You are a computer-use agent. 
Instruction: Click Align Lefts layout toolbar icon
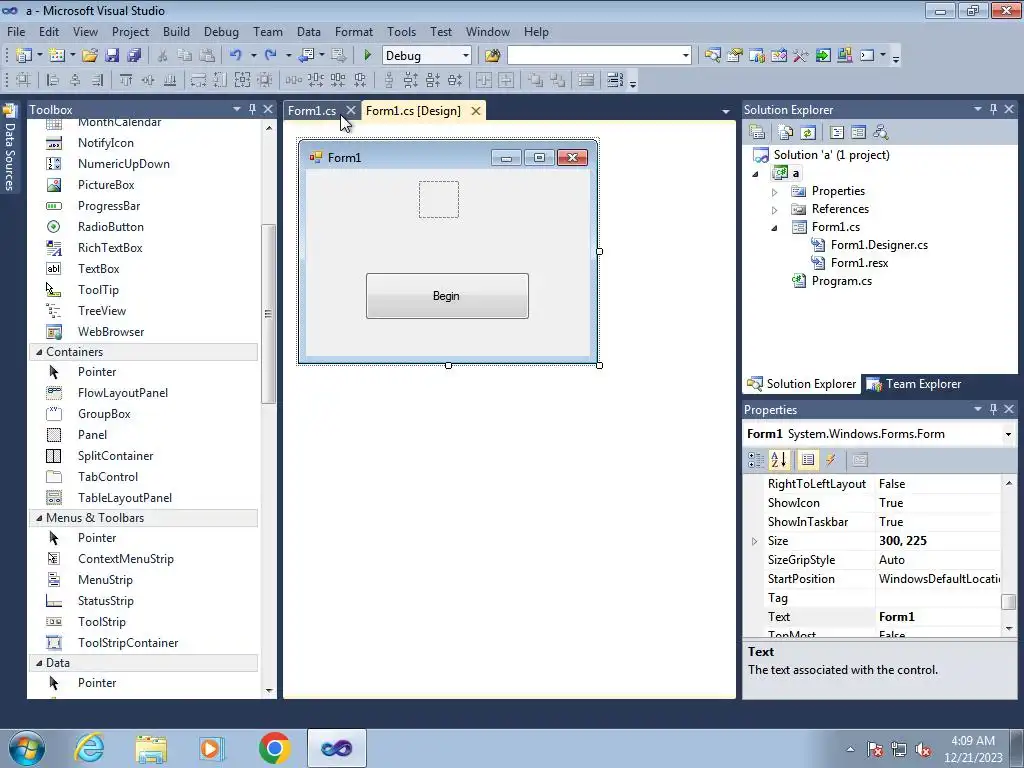click(x=53, y=80)
